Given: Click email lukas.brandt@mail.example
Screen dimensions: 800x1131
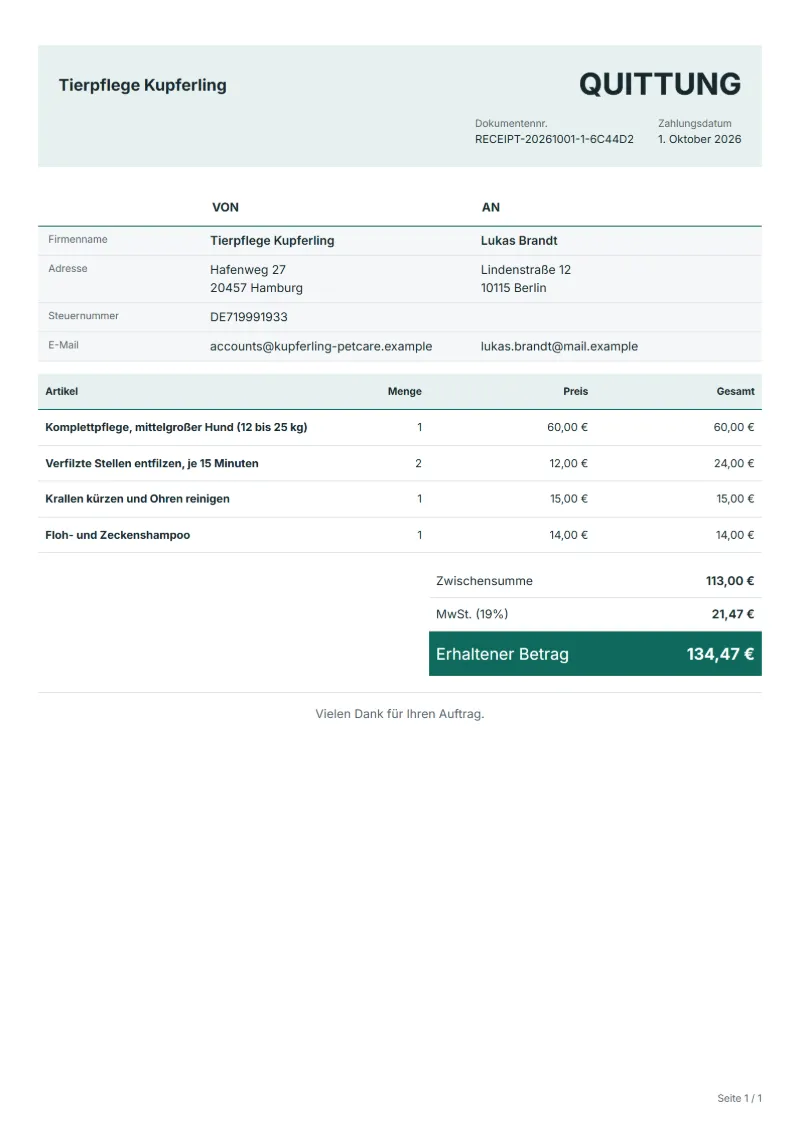Looking at the screenshot, I should (x=559, y=346).
